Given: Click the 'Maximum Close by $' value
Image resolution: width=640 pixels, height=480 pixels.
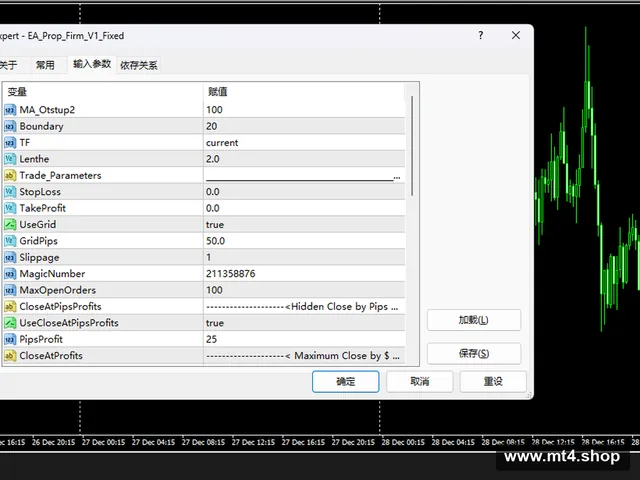Looking at the screenshot, I should tap(304, 356).
